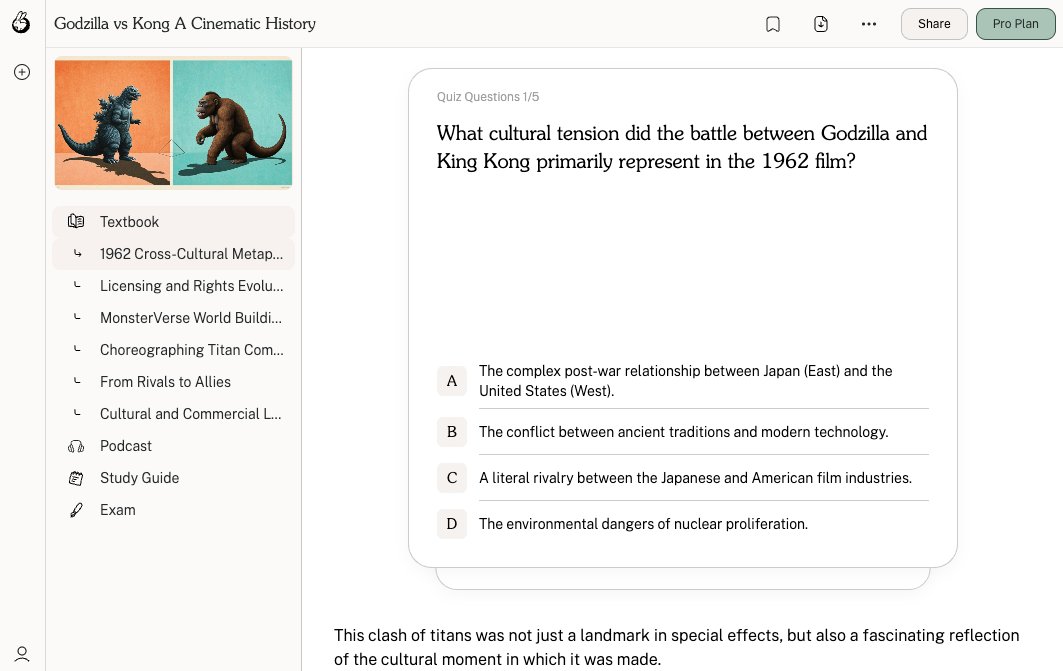The image size is (1063, 671).
Task: Select MonsterVerse World Buildi... chapter
Action: (174, 317)
